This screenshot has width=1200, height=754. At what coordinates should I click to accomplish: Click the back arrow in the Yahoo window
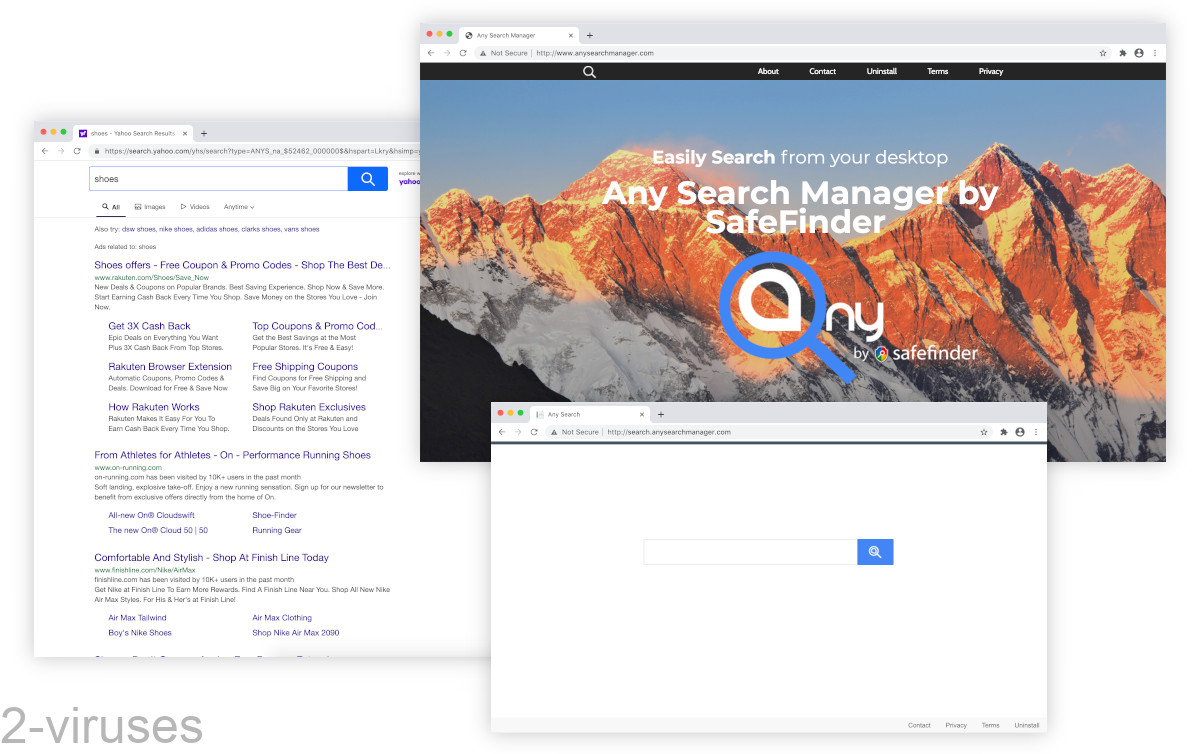point(44,151)
